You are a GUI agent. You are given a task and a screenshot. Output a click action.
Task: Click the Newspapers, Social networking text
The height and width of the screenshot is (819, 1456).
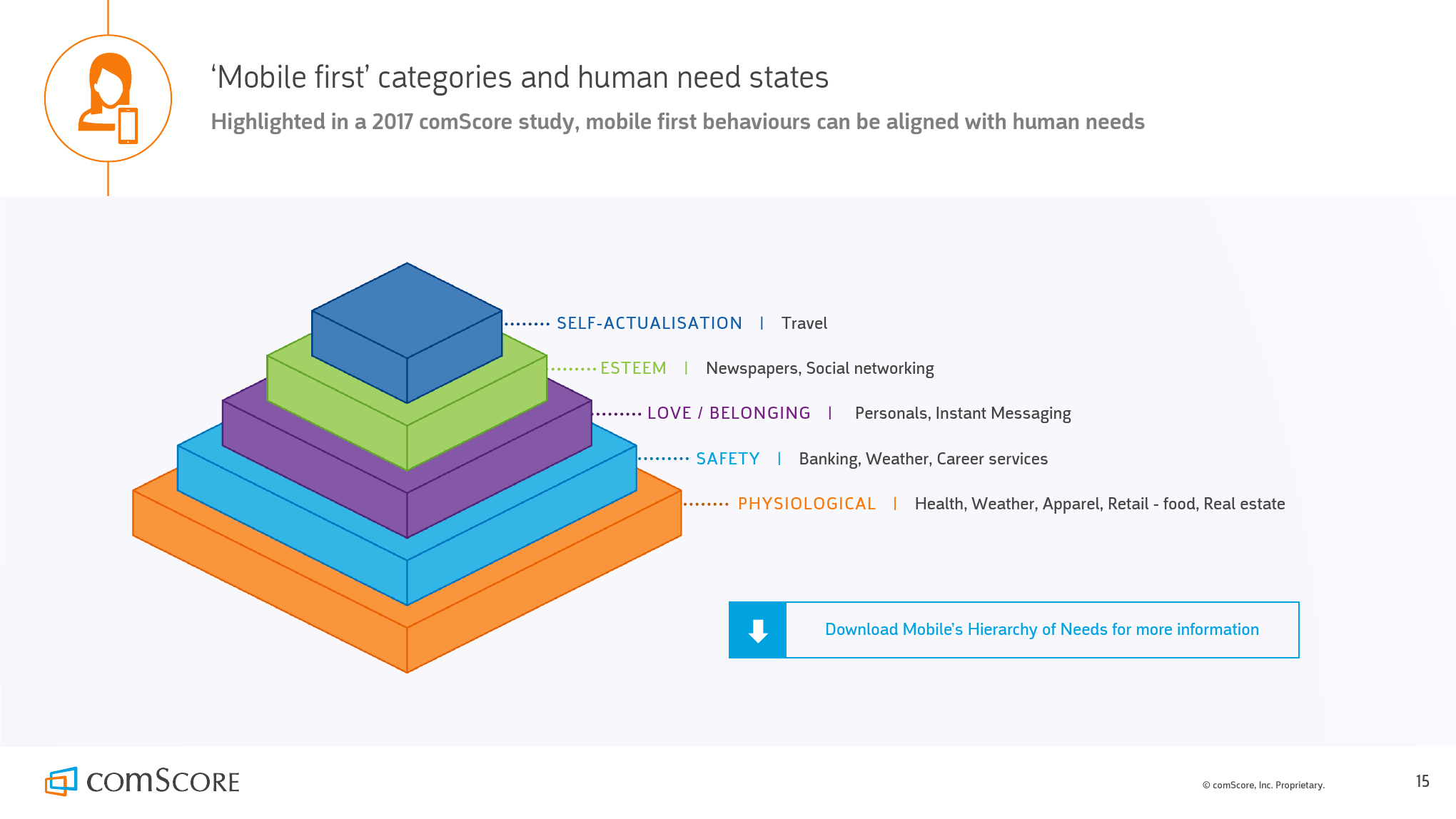pyautogui.click(x=819, y=369)
